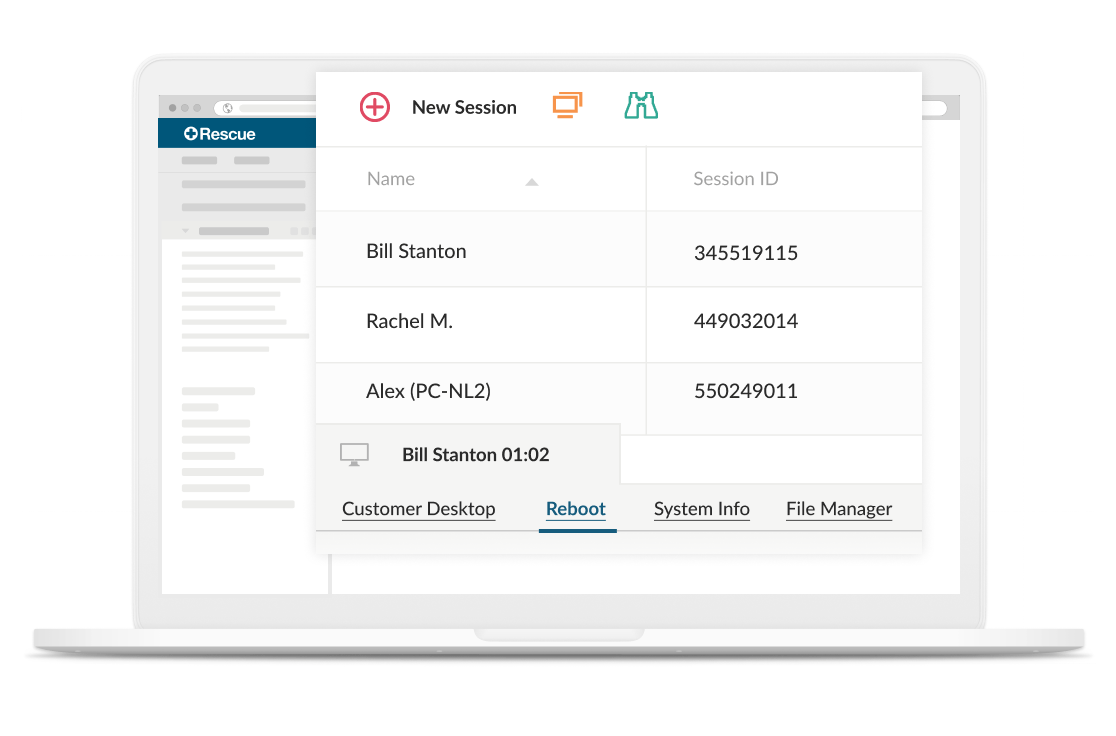Click the New Session label

pyautogui.click(x=464, y=106)
